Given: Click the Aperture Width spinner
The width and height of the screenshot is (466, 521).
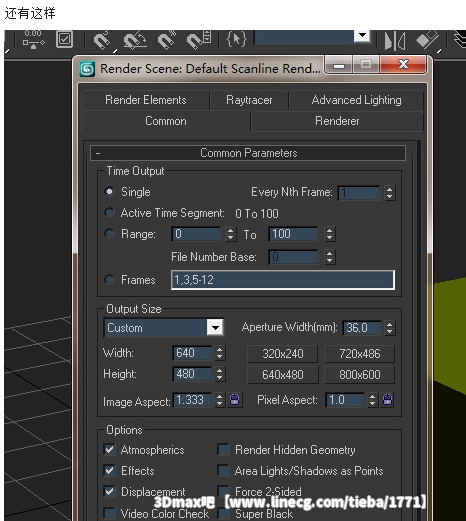Looking at the screenshot, I should click(389, 328).
